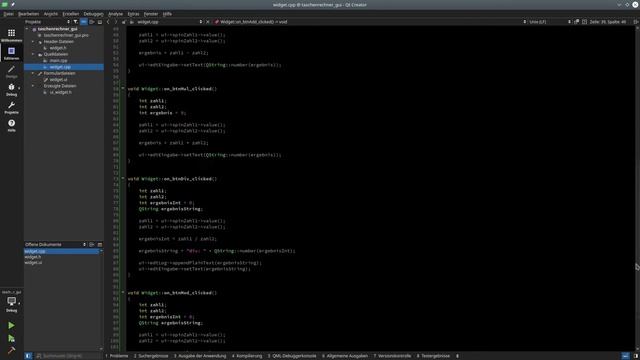Build project with the hammer icon
640x360 pixels.
pyautogui.click(x=11, y=350)
